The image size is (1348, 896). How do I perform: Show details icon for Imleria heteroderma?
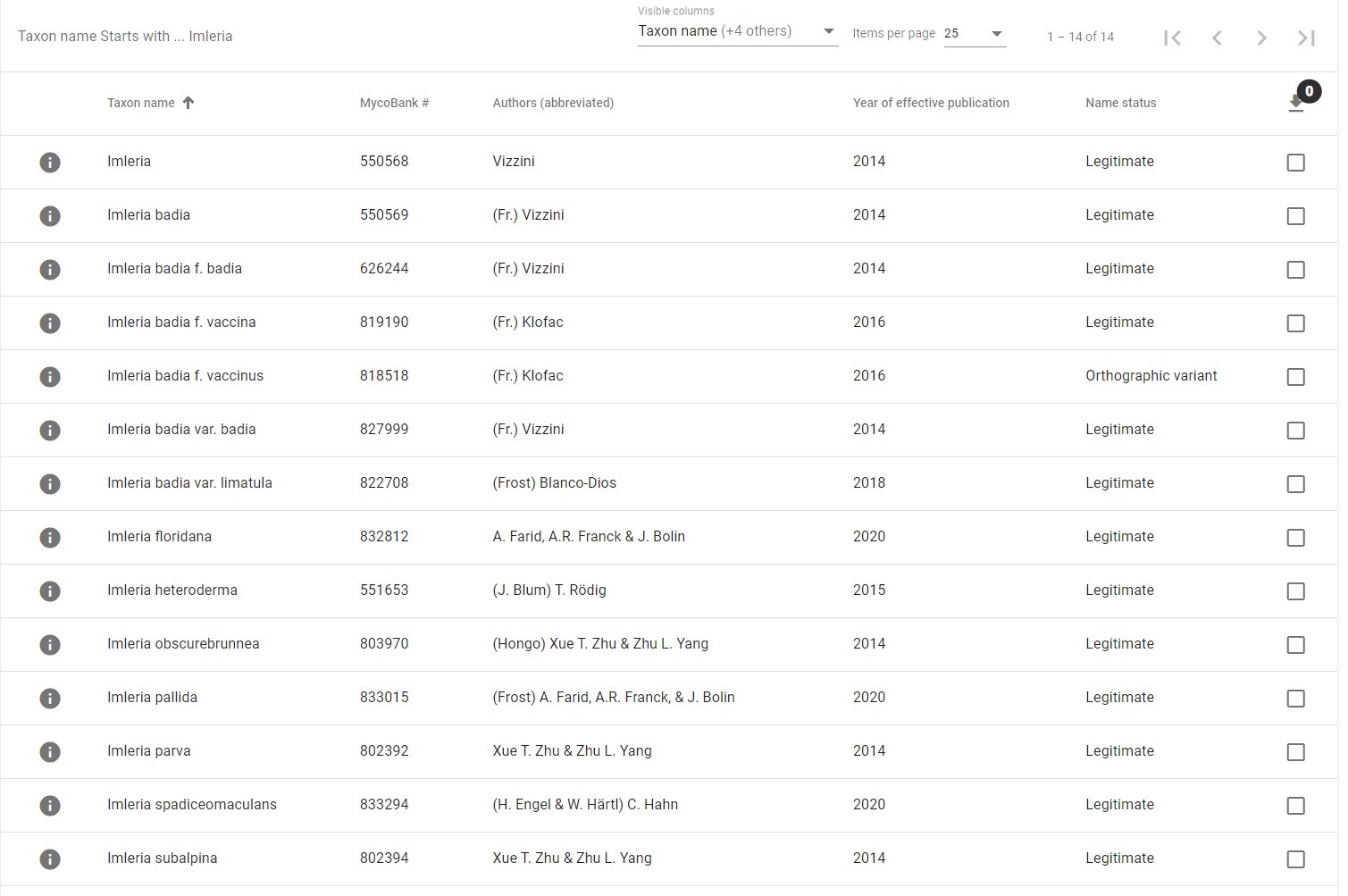(x=50, y=590)
